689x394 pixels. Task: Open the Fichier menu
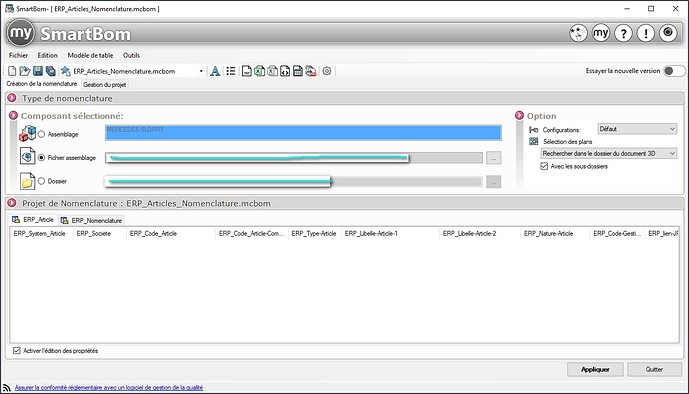(x=18, y=55)
